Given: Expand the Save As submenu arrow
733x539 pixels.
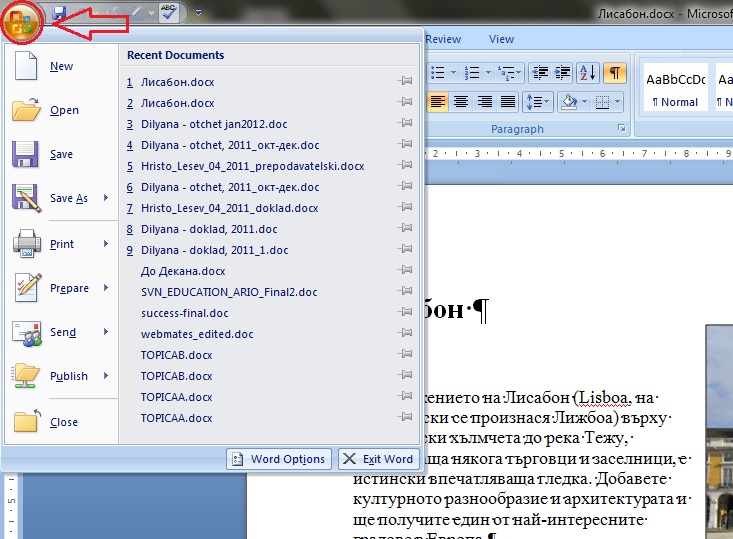Looking at the screenshot, I should click(x=106, y=198).
